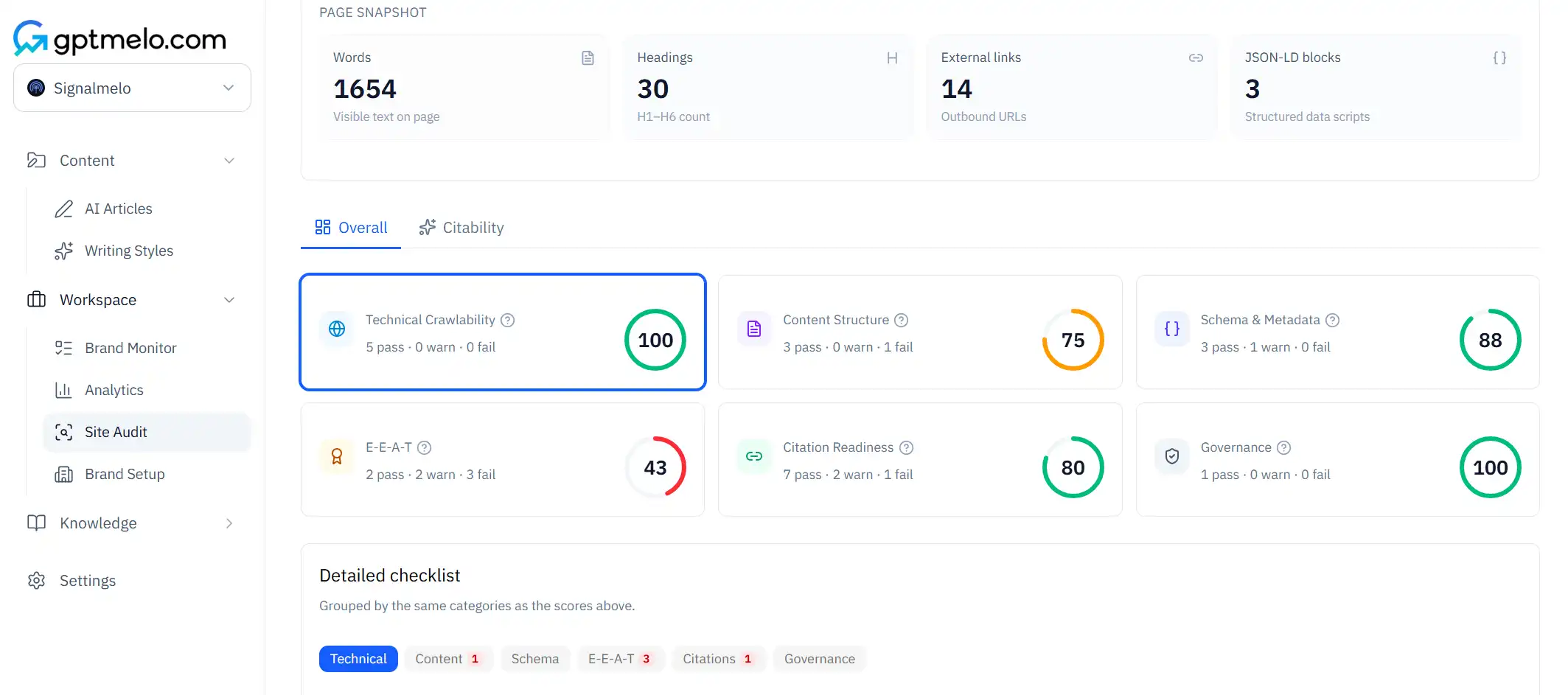
Task: Click the Content folder icon
Action: point(36,161)
